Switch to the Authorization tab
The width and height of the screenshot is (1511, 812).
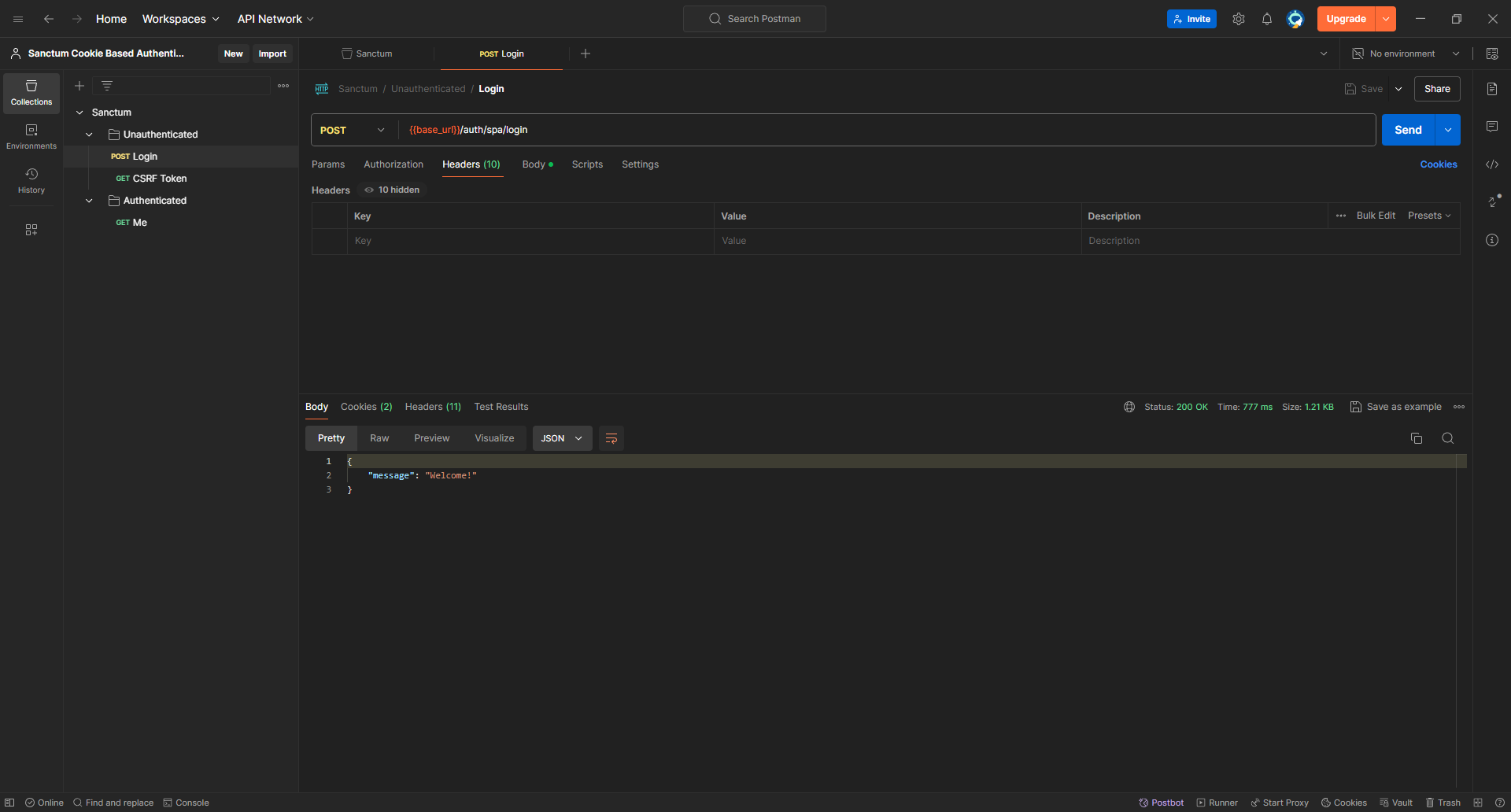click(x=393, y=164)
